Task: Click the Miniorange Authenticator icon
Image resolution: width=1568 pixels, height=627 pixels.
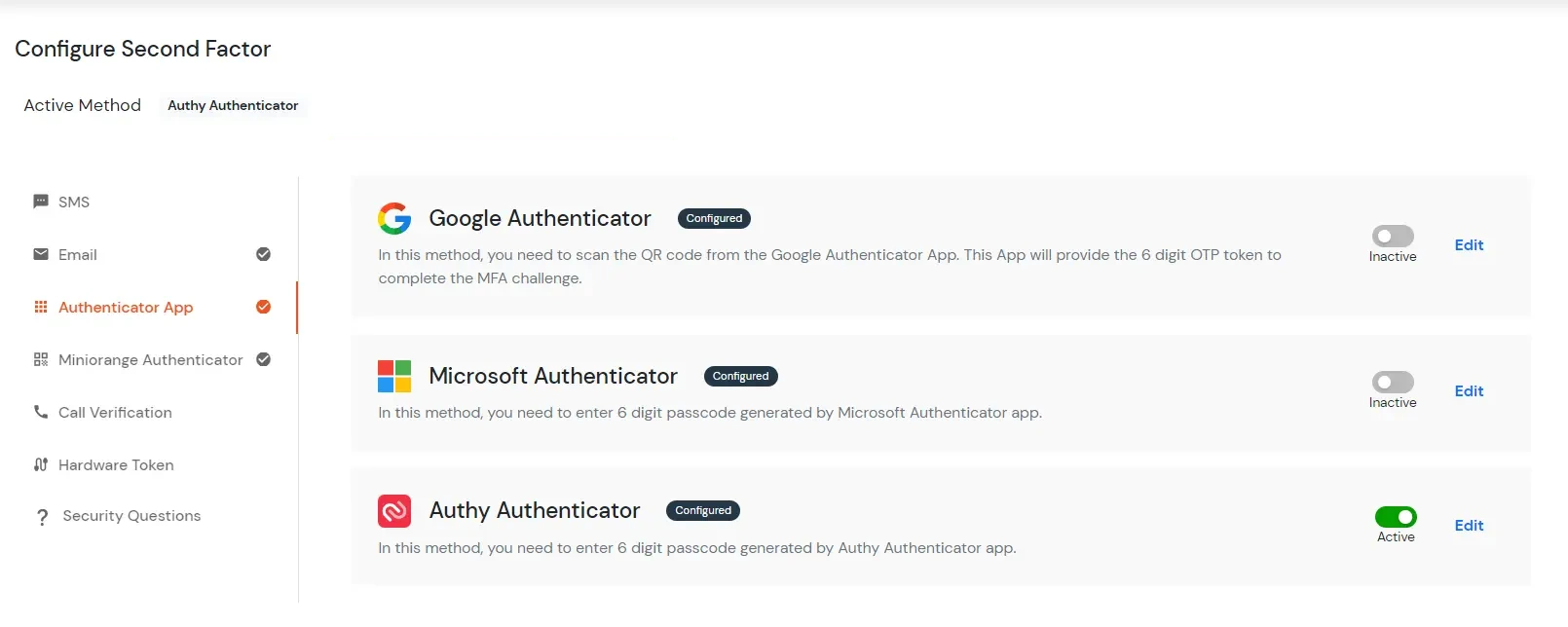Action: coord(40,359)
